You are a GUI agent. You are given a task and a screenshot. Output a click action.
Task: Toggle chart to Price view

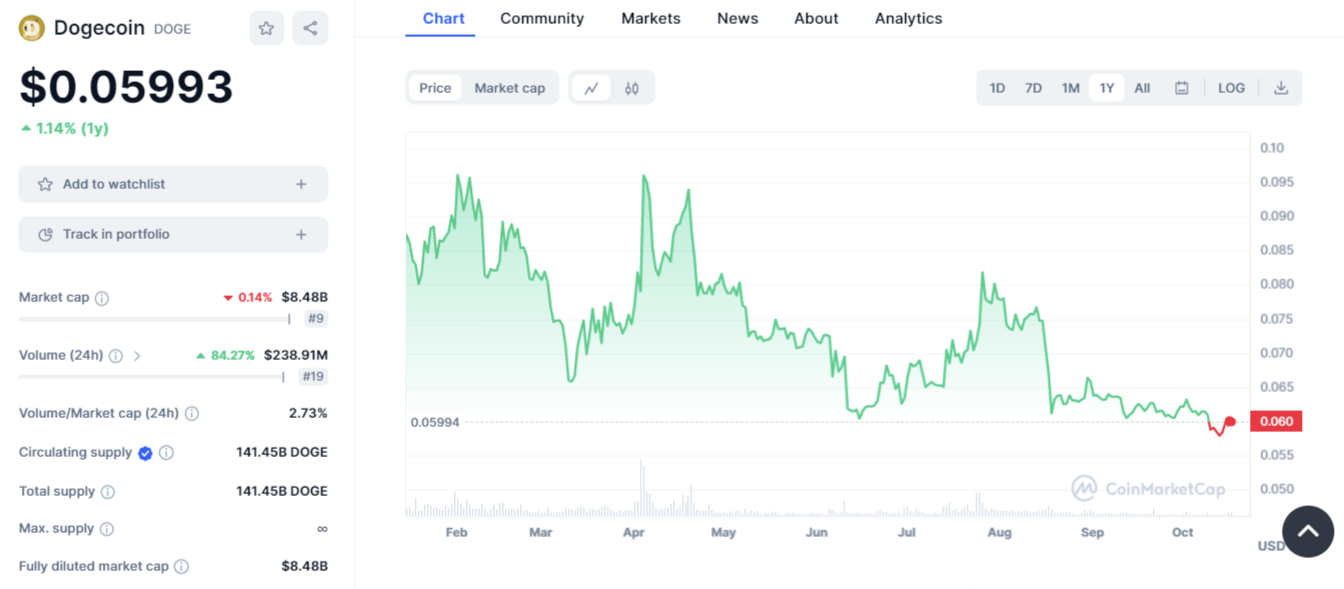tap(435, 88)
